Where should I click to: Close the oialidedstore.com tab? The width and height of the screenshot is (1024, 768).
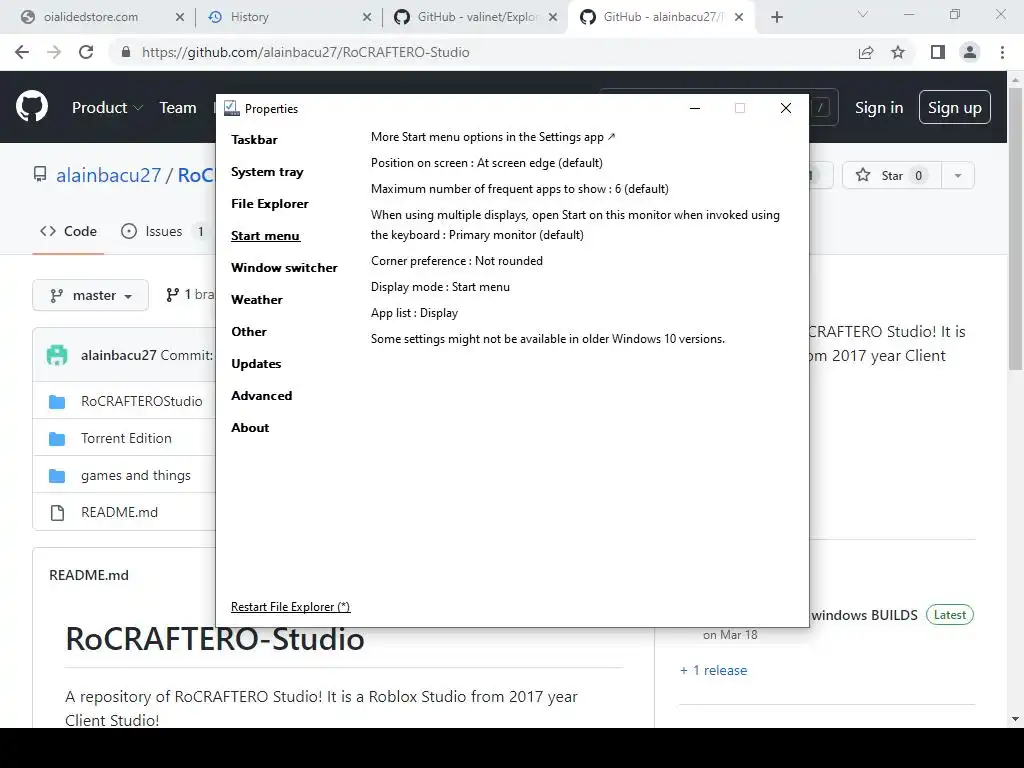pos(180,17)
